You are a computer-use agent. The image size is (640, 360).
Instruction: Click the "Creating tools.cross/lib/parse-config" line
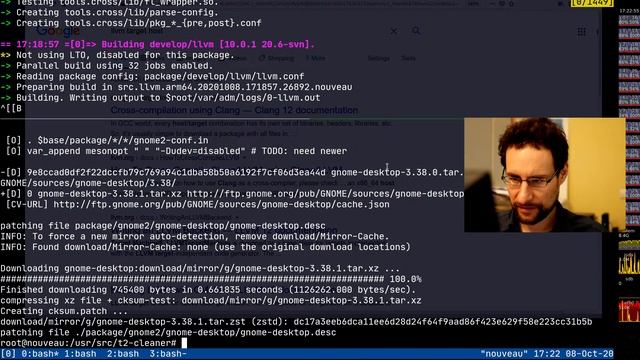coord(109,12)
